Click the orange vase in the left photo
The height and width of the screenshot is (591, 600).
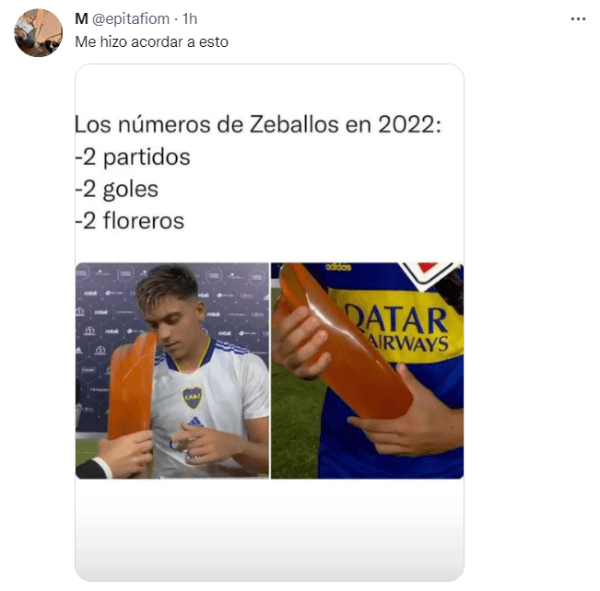132,387
